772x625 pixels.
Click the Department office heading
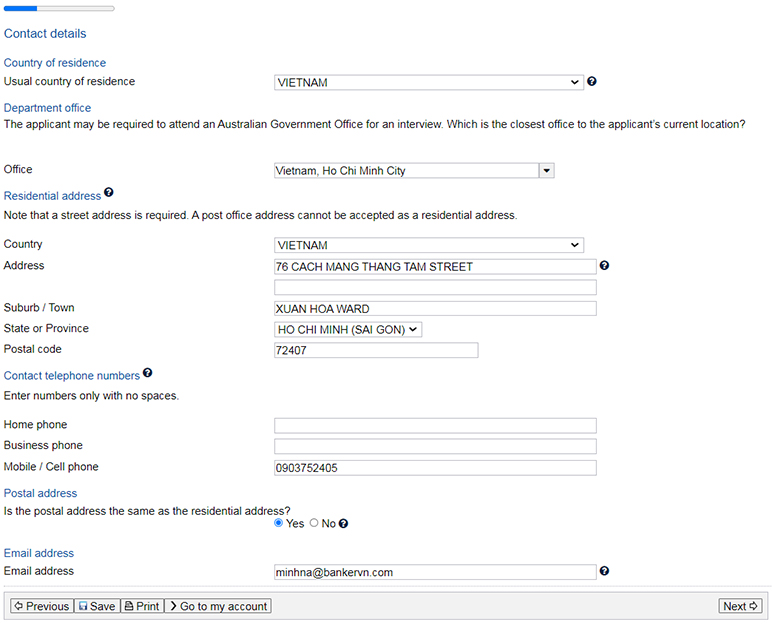[x=47, y=107]
